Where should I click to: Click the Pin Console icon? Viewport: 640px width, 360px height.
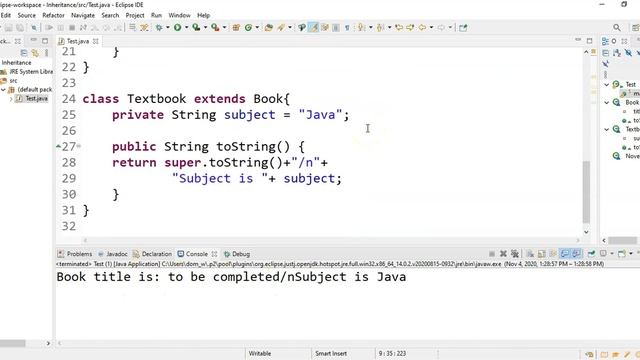[591, 254]
